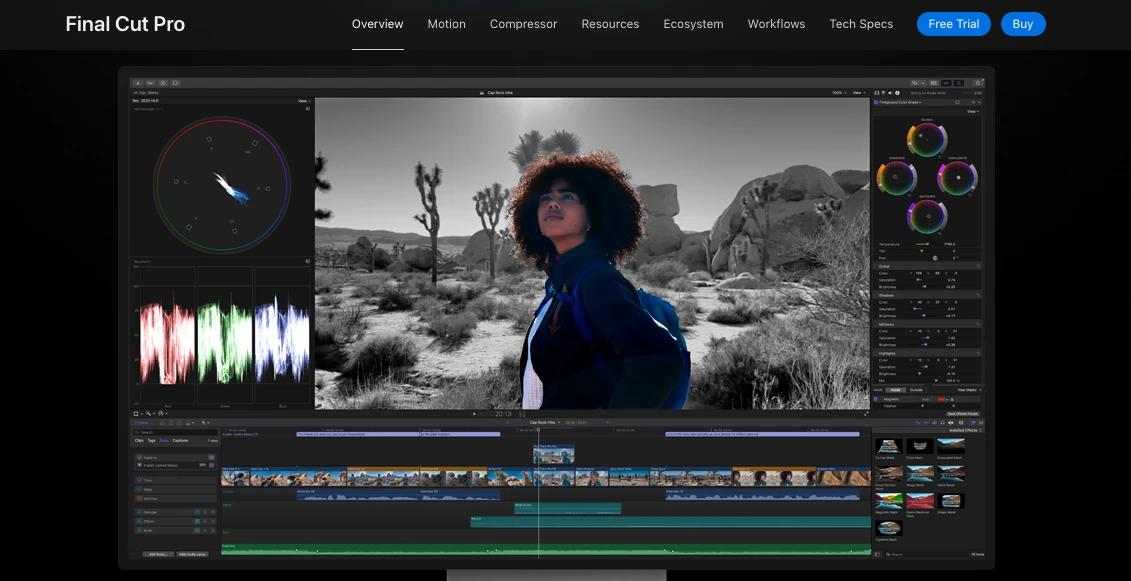
Task: Switch to the Roles index tab
Action: pyautogui.click(x=164, y=440)
